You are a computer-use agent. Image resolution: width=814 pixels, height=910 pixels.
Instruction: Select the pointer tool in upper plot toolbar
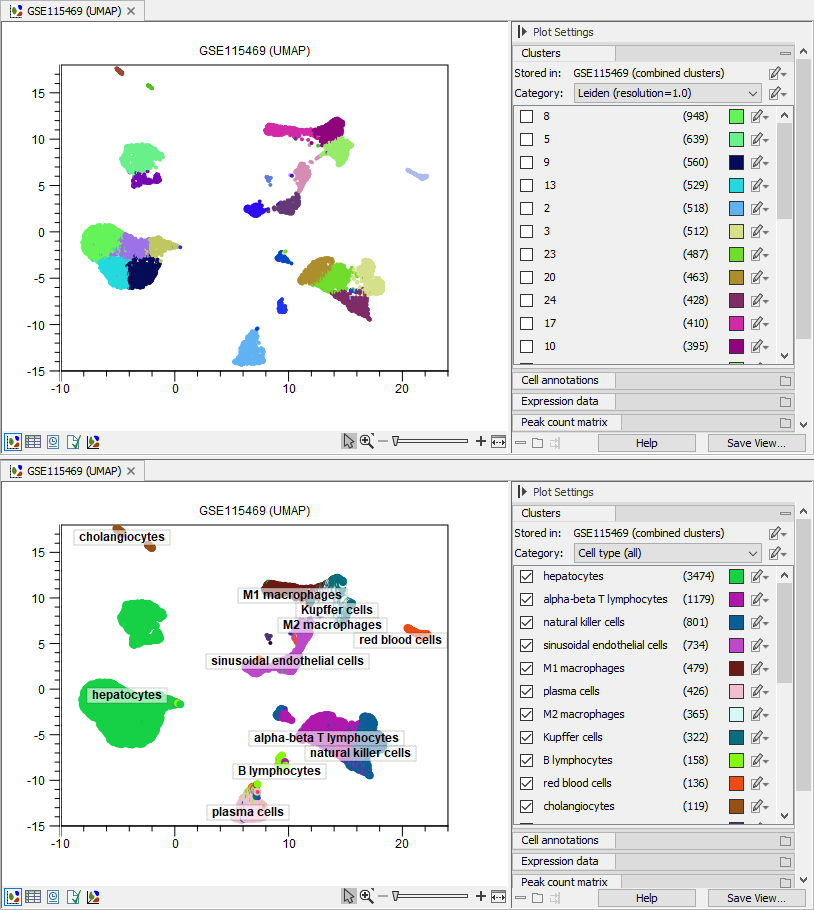(x=349, y=441)
